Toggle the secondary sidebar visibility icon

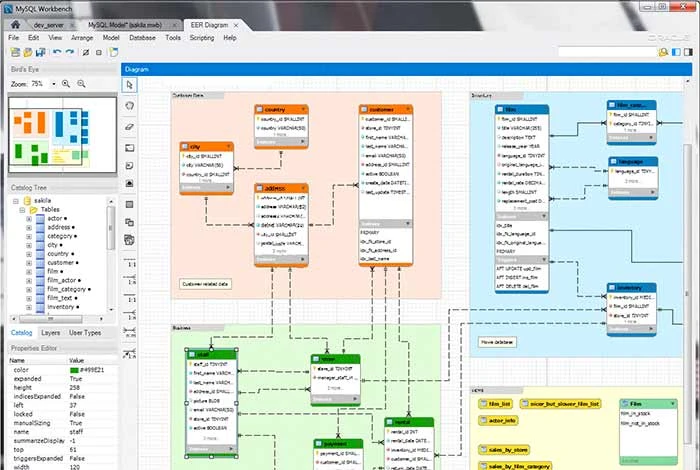[688, 52]
